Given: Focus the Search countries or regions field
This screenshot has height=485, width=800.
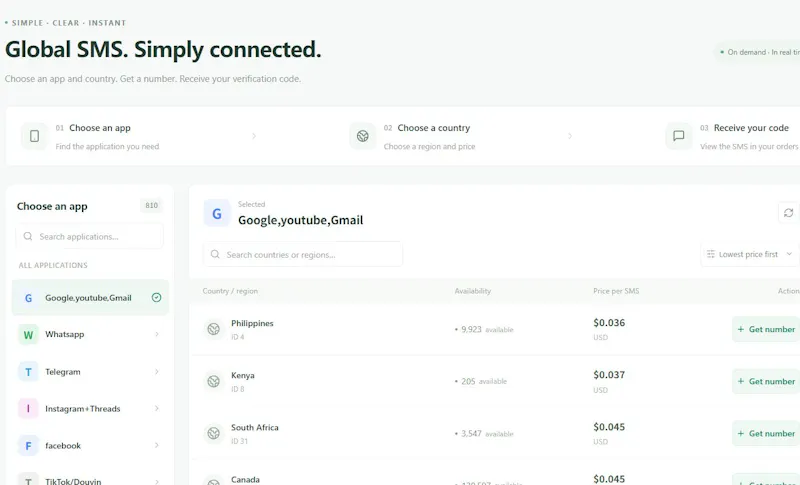Looking at the screenshot, I should [x=303, y=254].
